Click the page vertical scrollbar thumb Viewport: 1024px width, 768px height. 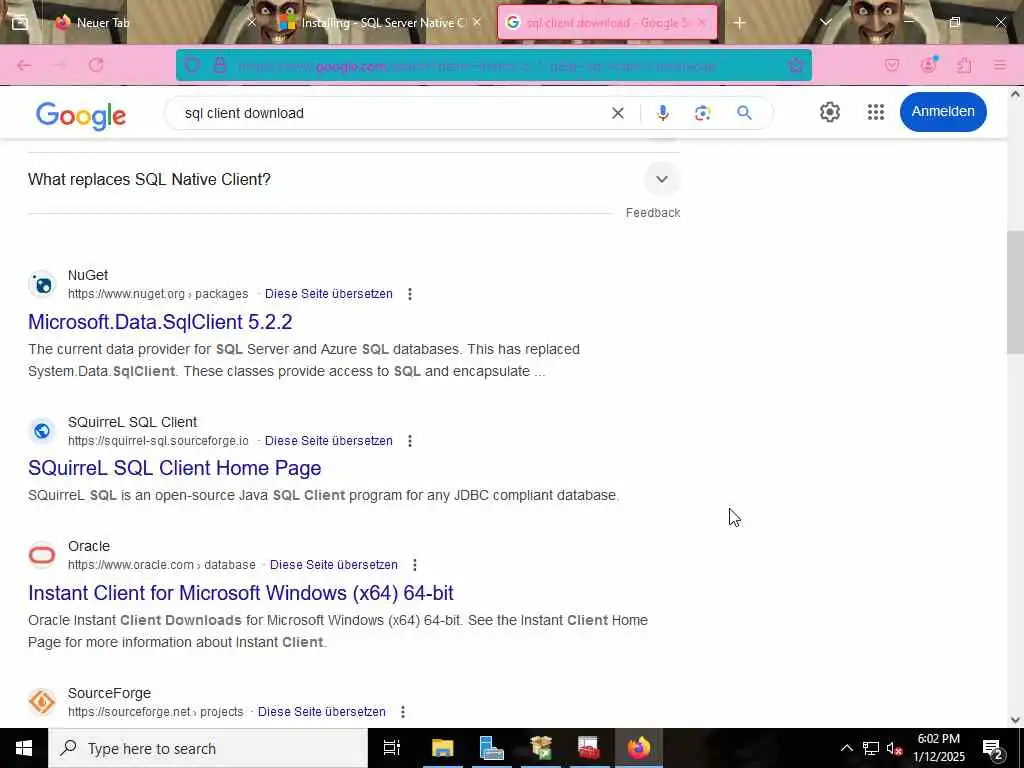(x=1015, y=292)
